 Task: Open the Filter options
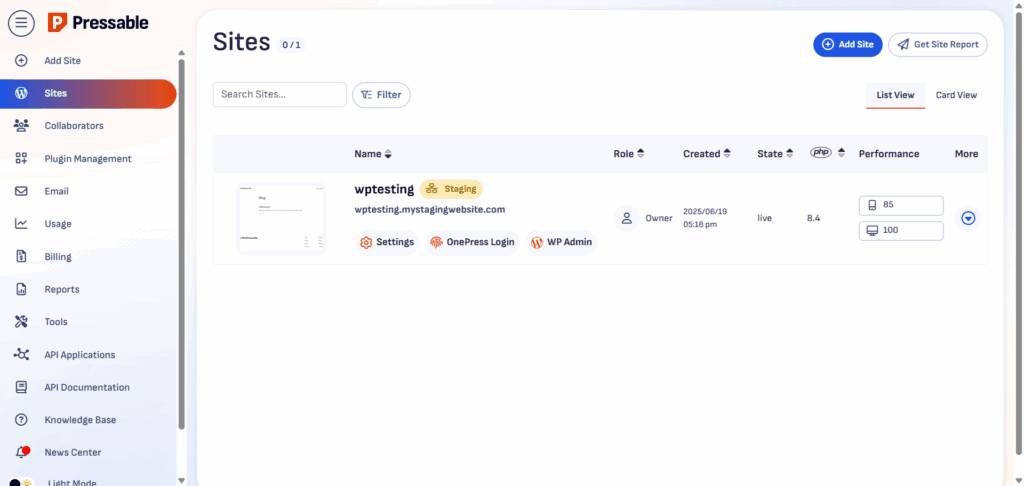coord(381,95)
